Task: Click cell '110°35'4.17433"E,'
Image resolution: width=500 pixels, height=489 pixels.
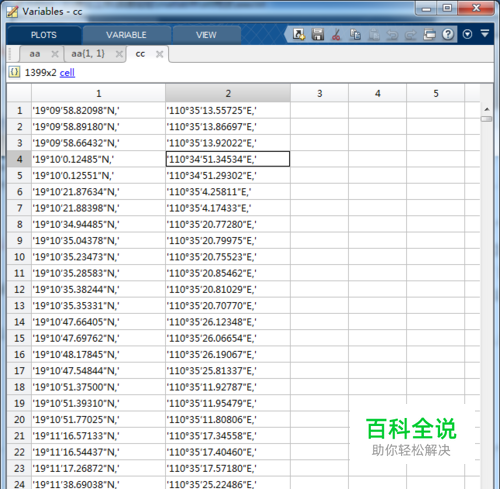Action: coord(228,208)
